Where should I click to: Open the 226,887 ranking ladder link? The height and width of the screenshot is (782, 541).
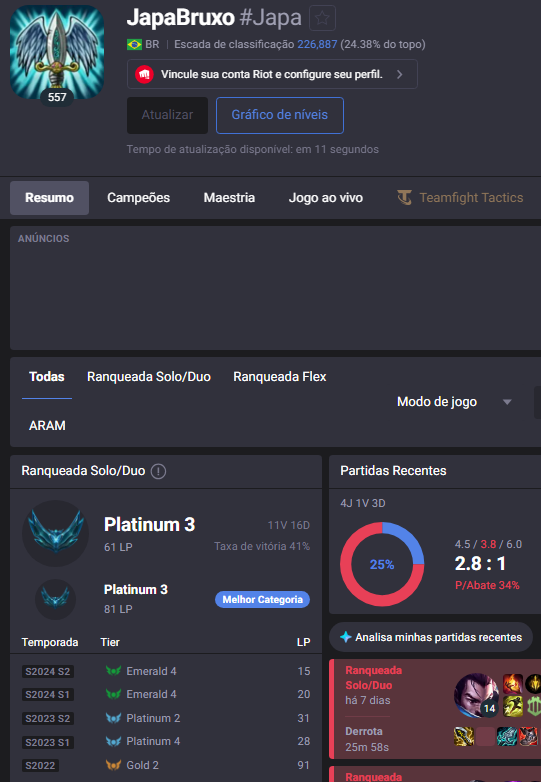coord(317,44)
